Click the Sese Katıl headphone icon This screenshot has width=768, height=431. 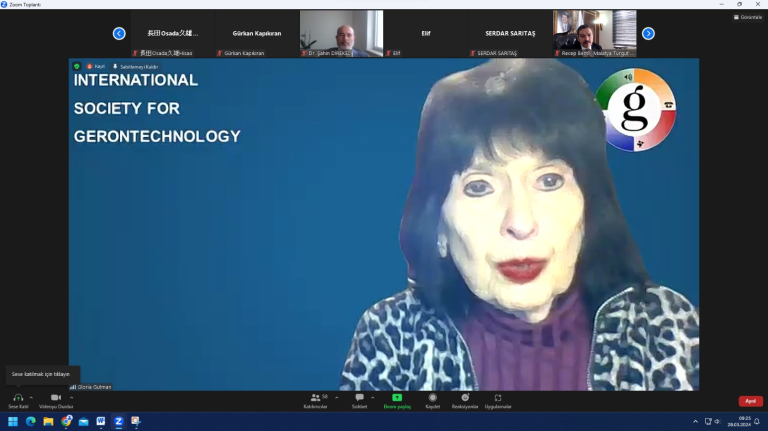pyautogui.click(x=18, y=398)
